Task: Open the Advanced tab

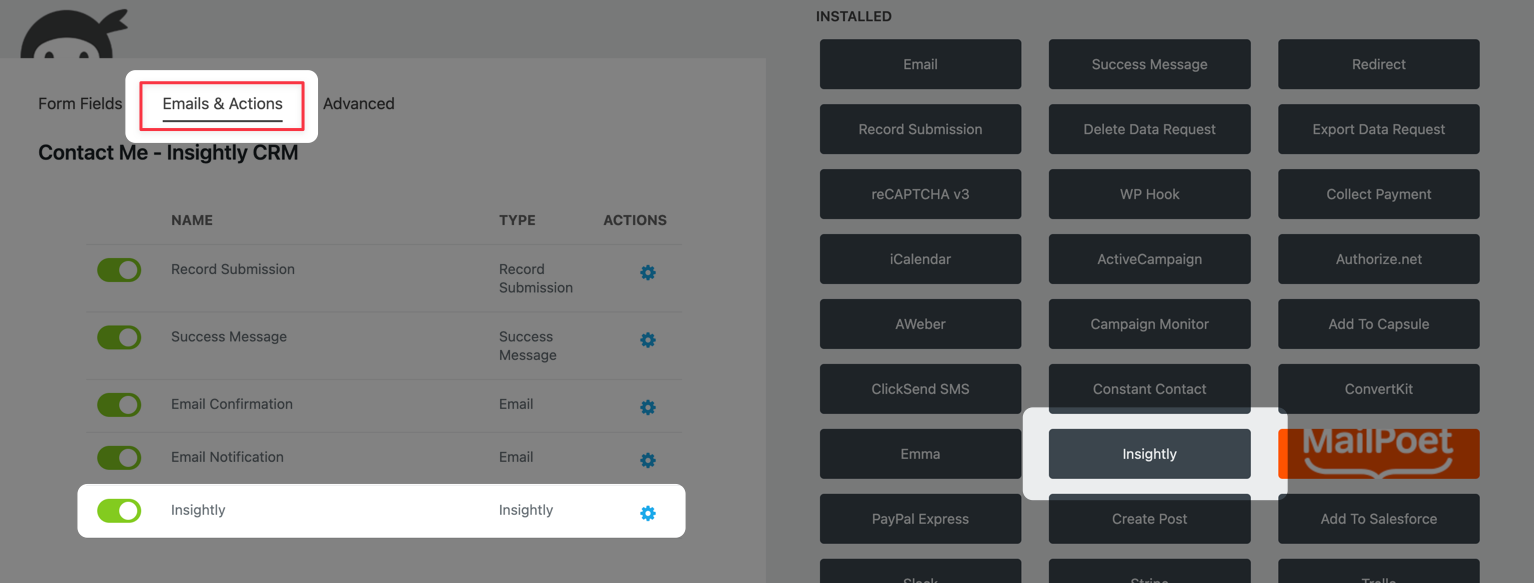Action: (x=358, y=103)
